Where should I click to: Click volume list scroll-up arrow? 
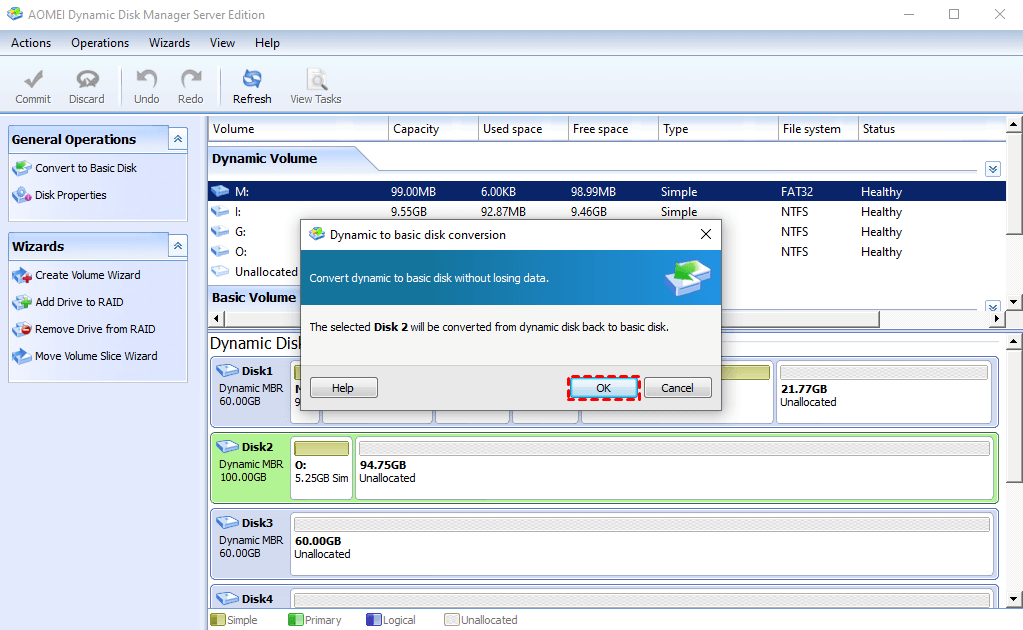[1013, 124]
